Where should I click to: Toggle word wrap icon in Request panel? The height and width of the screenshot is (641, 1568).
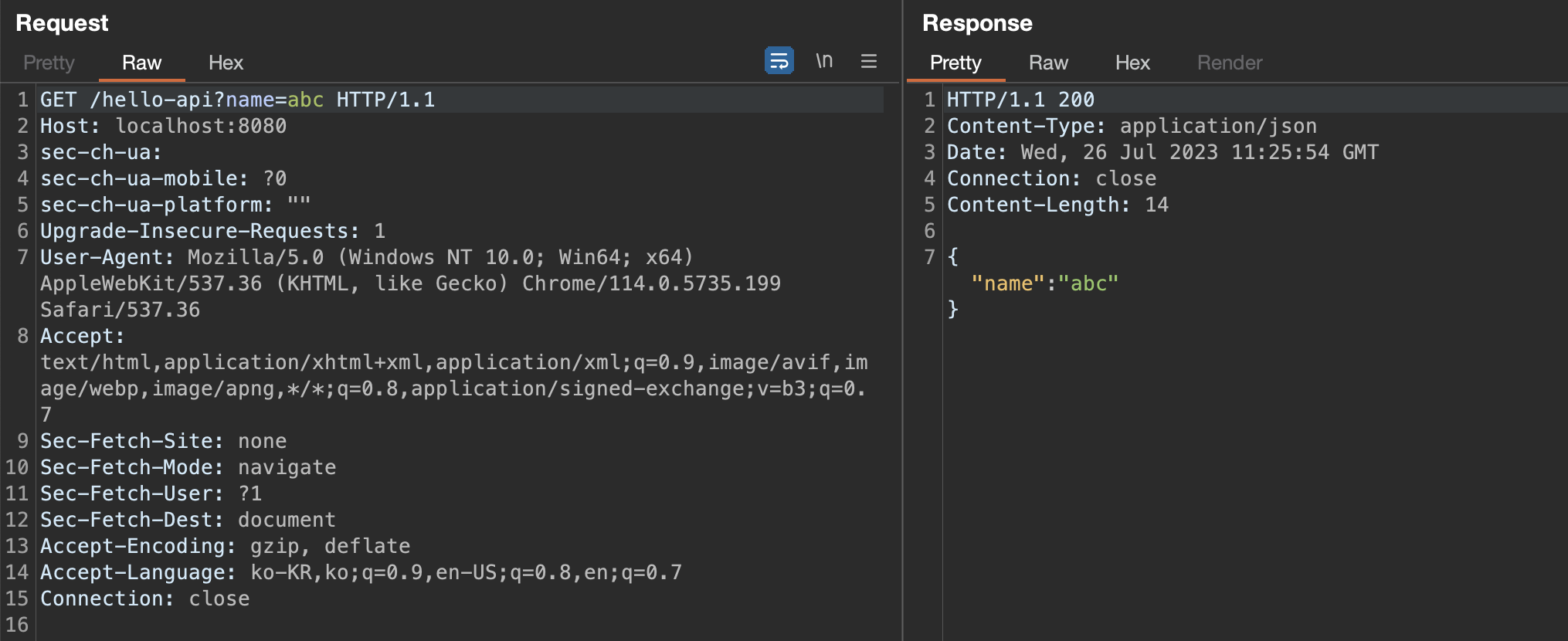[779, 60]
